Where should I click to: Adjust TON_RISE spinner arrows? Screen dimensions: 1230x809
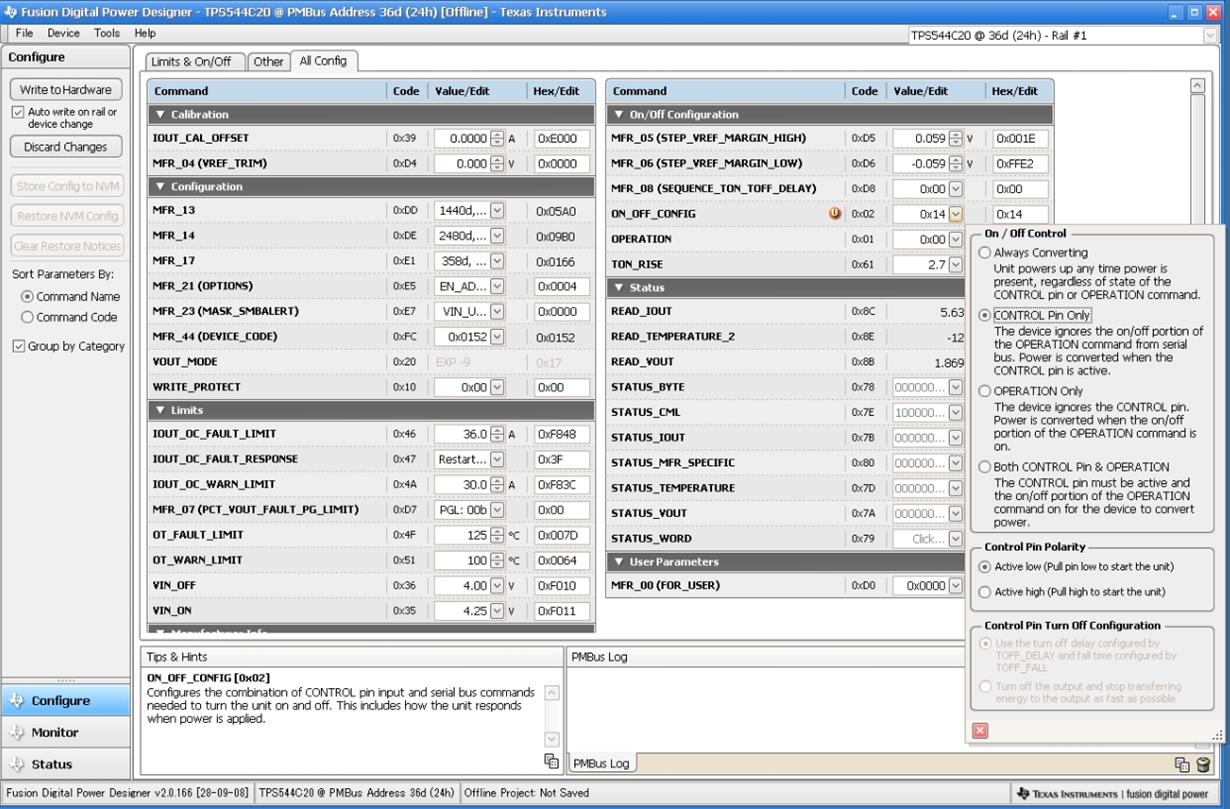pyautogui.click(x=956, y=265)
